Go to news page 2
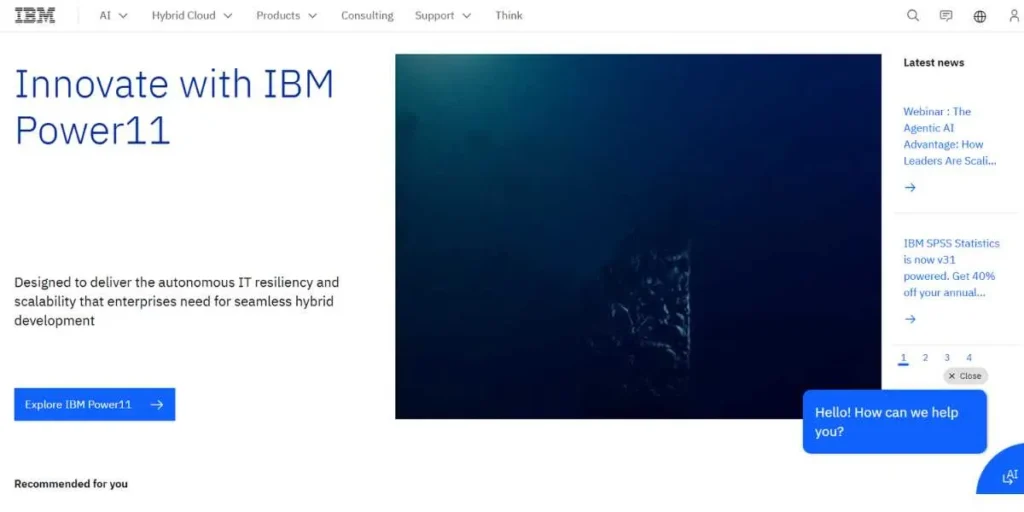 pos(925,358)
